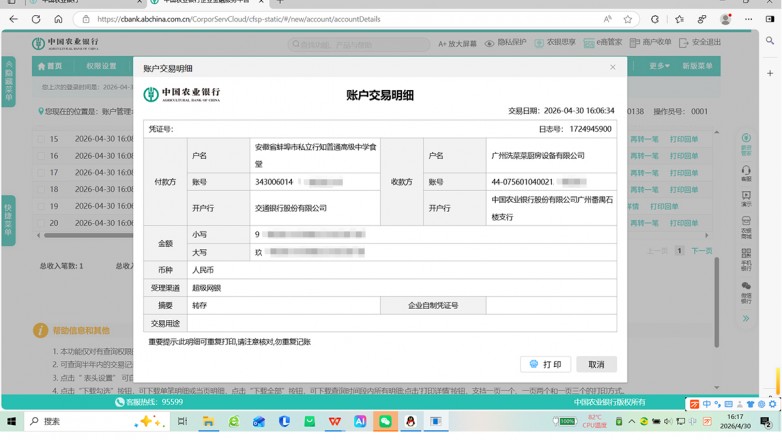The height and width of the screenshot is (440, 782).
Task: Tick the checkbox of row 19
Action: click(x=41, y=207)
